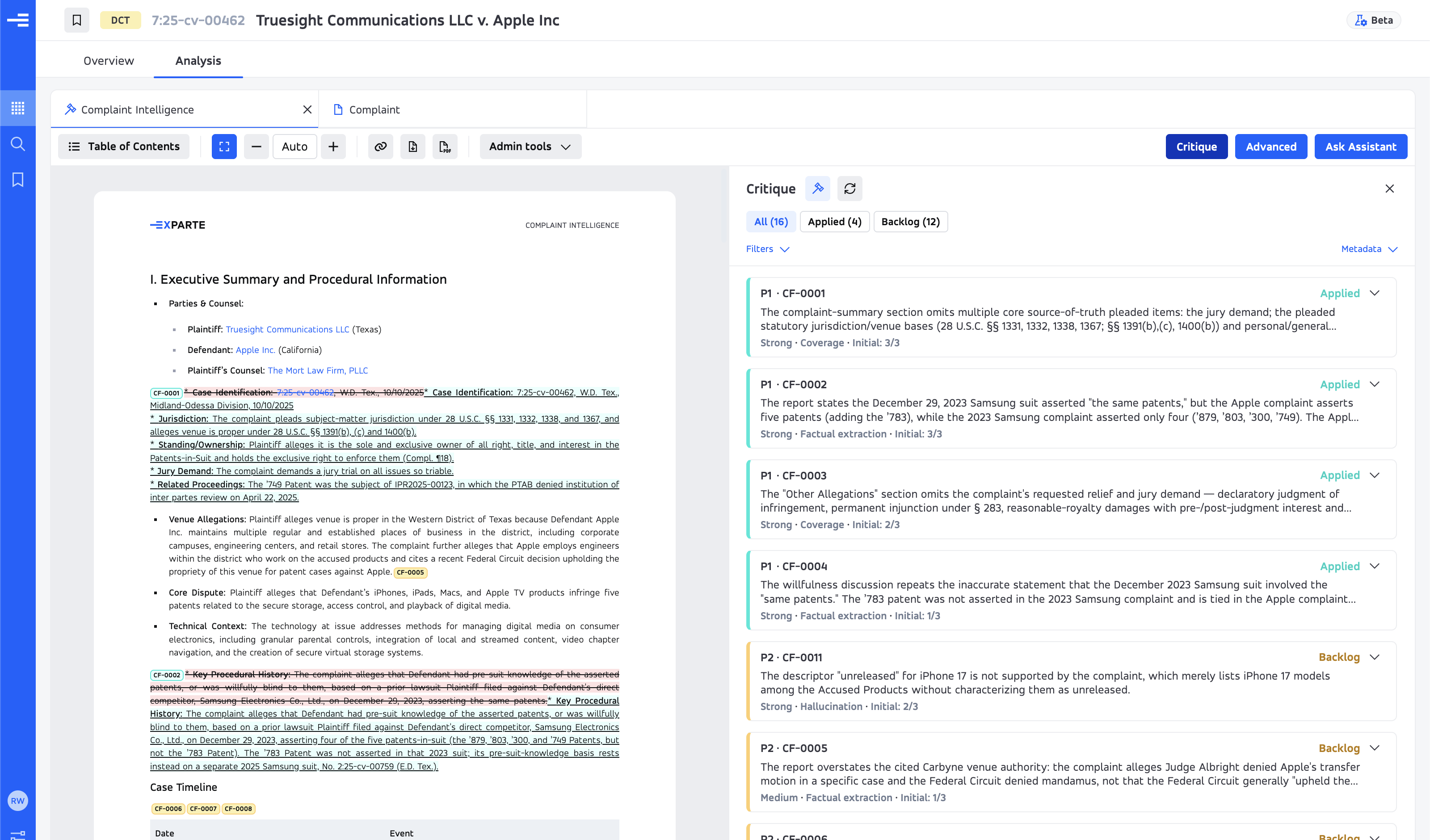
Task: Open the apps grid sidebar icon
Action: coord(17,108)
